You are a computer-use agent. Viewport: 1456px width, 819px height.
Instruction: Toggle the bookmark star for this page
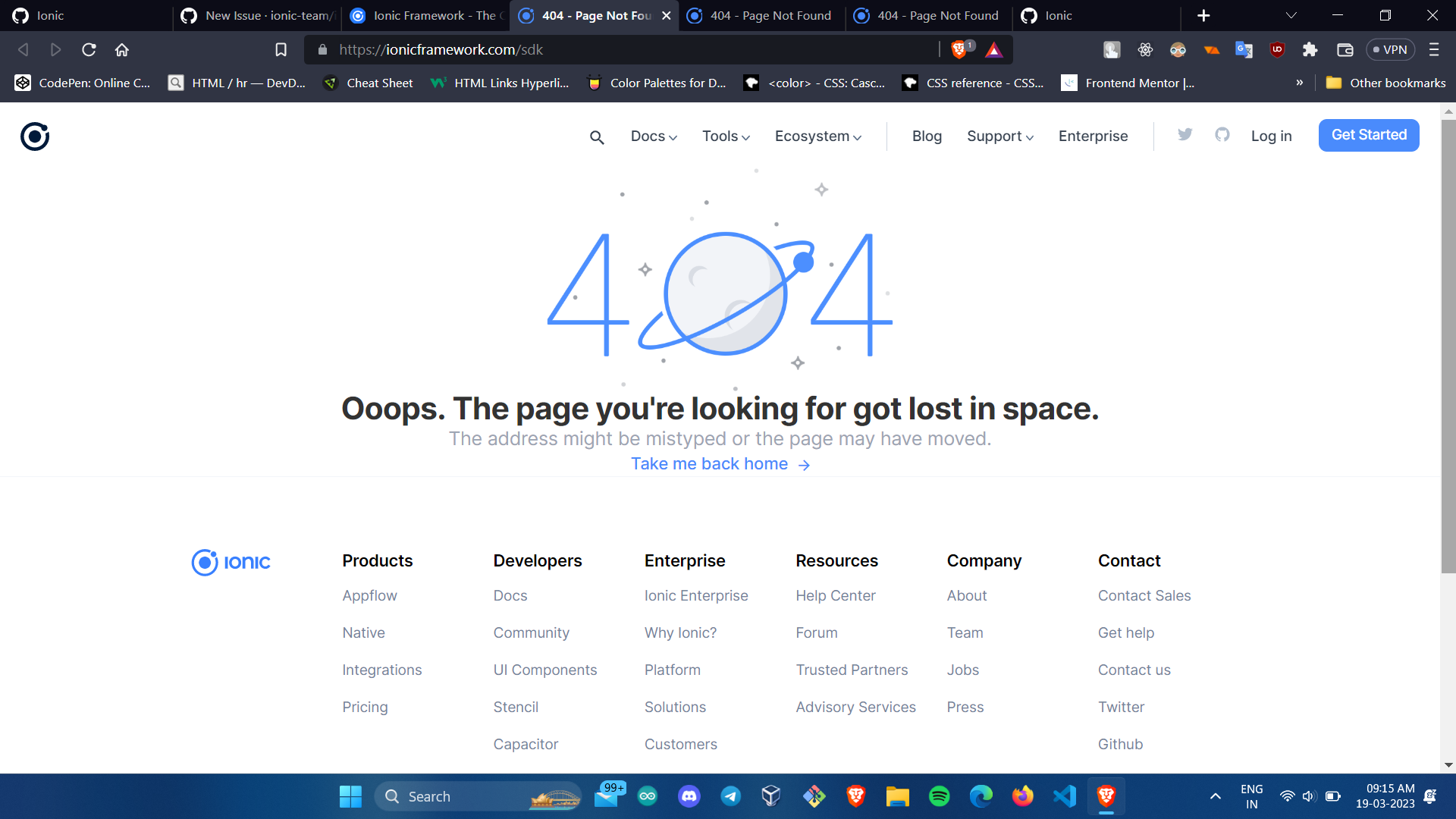pyautogui.click(x=281, y=49)
